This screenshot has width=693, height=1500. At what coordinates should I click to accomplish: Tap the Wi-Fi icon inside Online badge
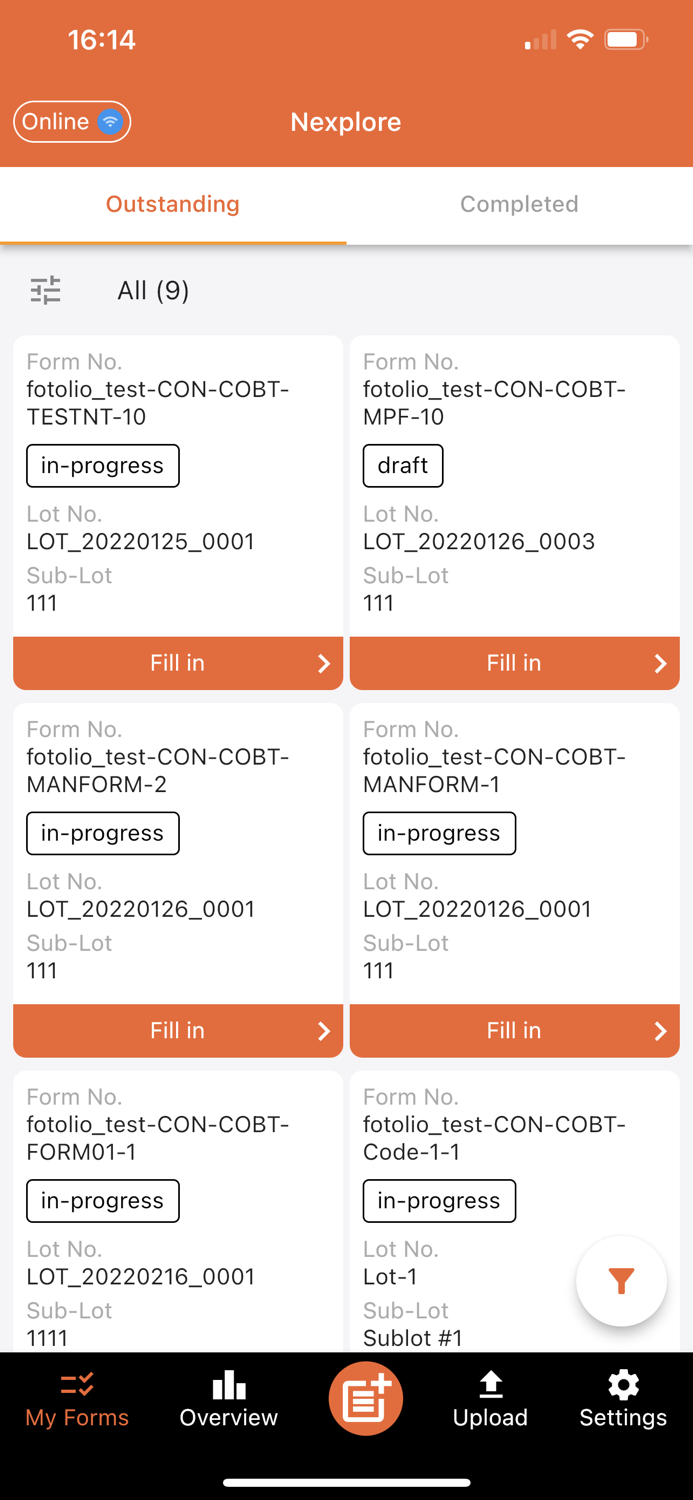(x=108, y=121)
